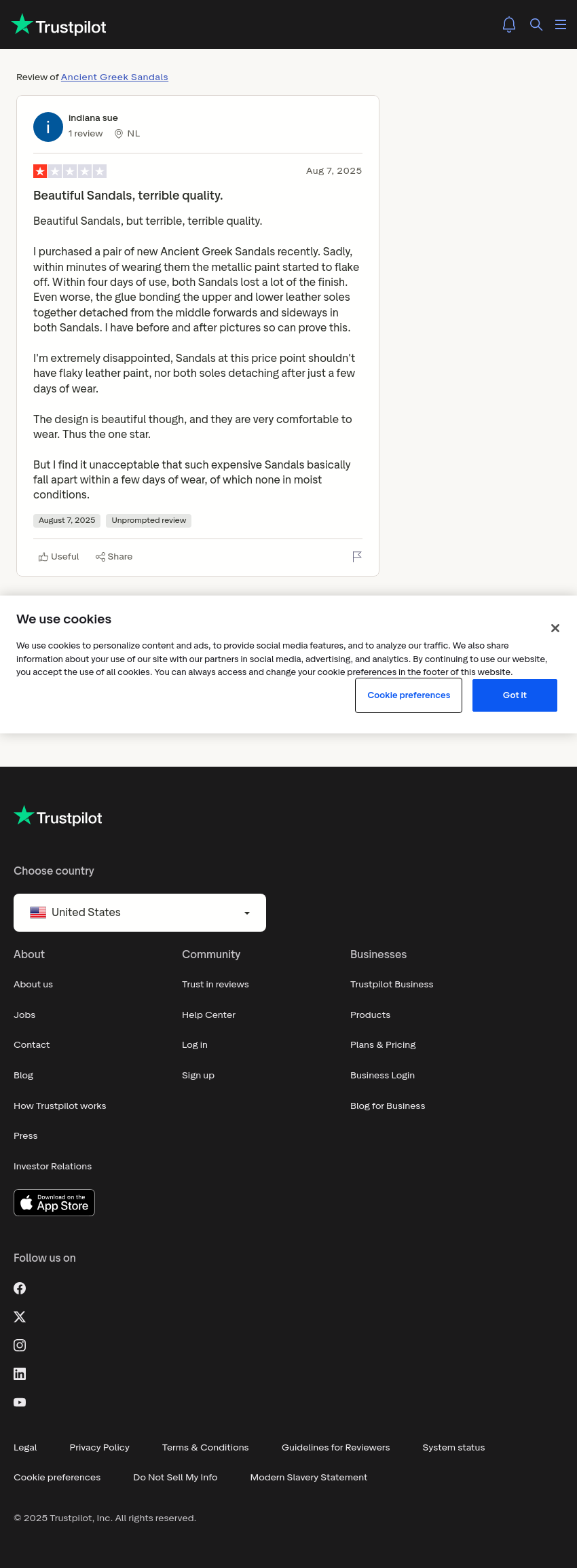Download on the App Store badge
The width and height of the screenshot is (577, 1568).
coord(54,1203)
